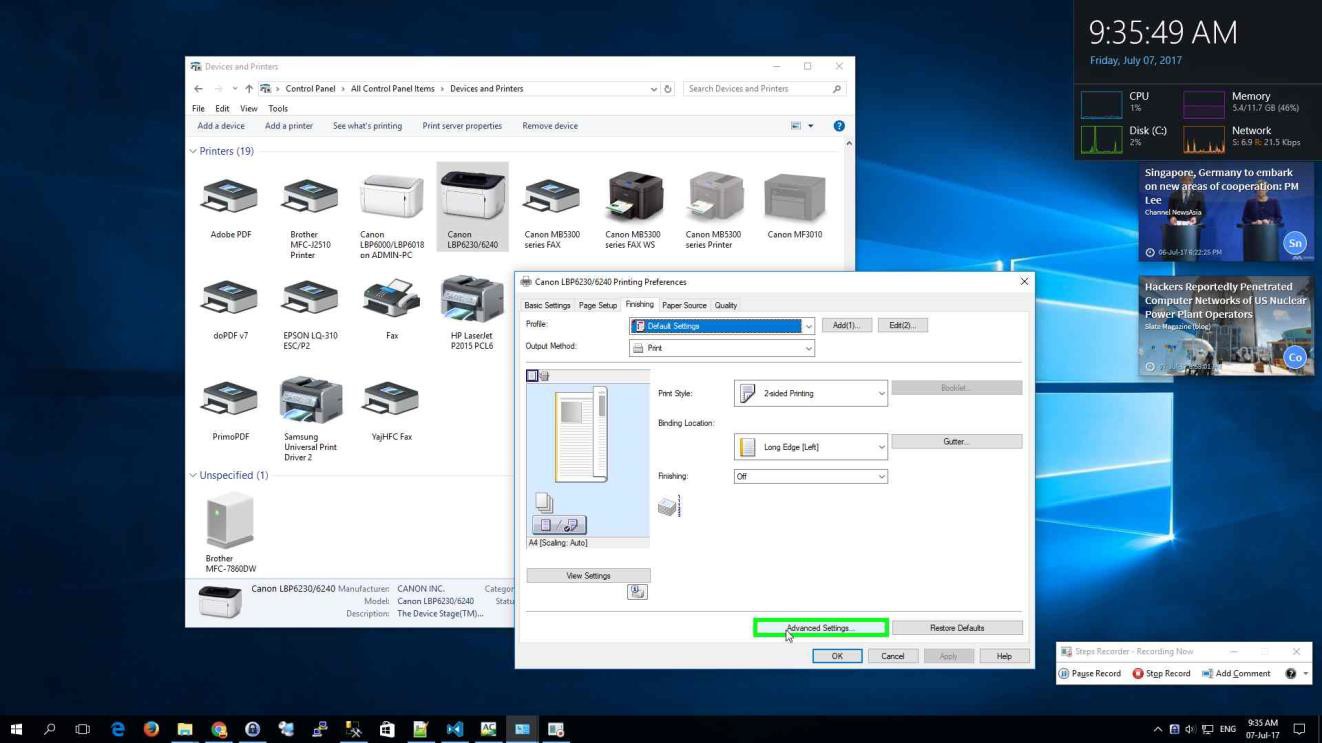Viewport: 1322px width, 743px height.
Task: Open Firefox from the taskbar
Action: [151, 729]
